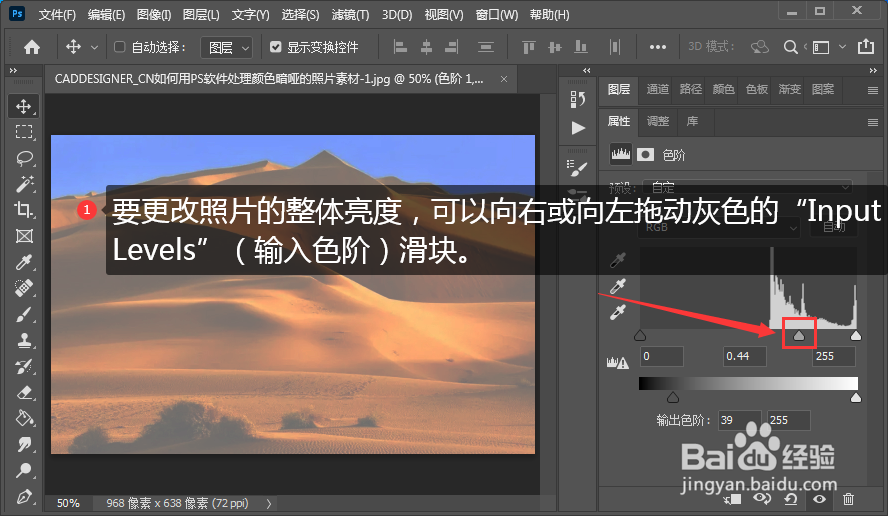
Task: Click the align left edges icon
Action: click(x=400, y=47)
